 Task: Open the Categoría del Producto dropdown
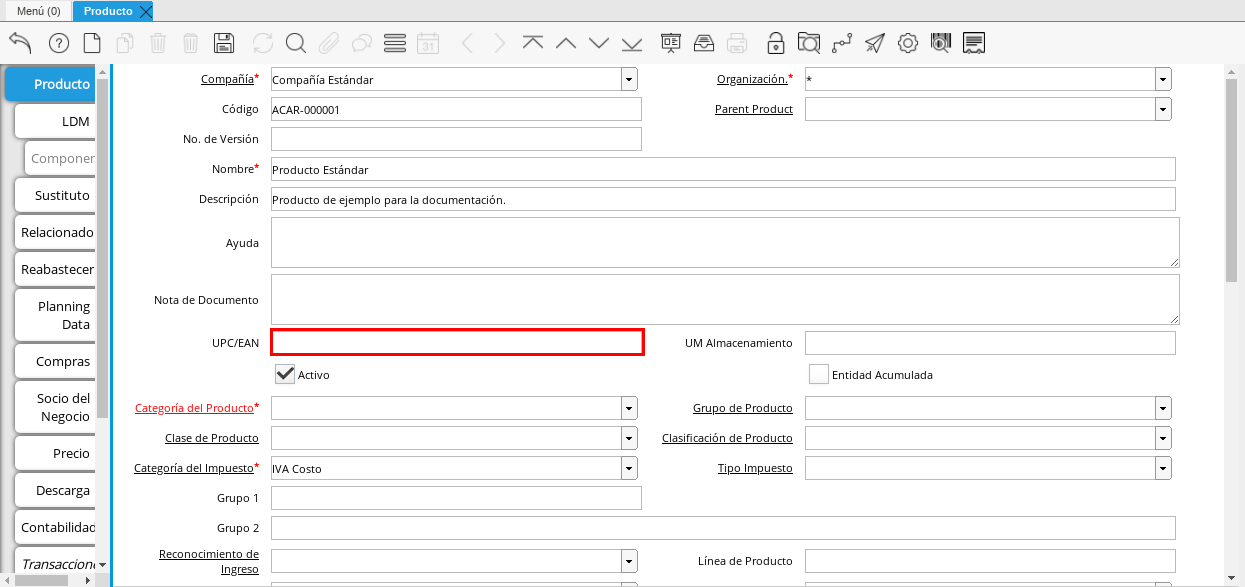pyautogui.click(x=629, y=408)
